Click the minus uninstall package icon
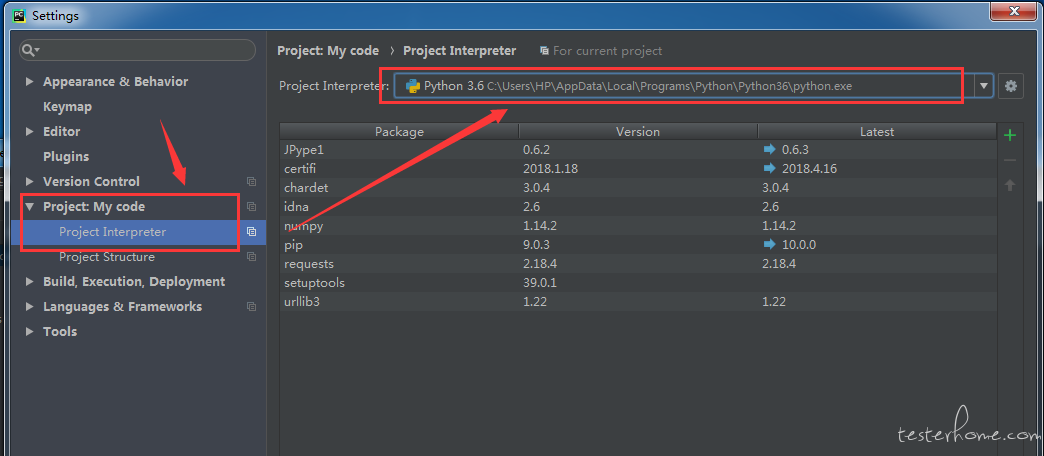This screenshot has width=1044, height=456. click(x=1010, y=160)
